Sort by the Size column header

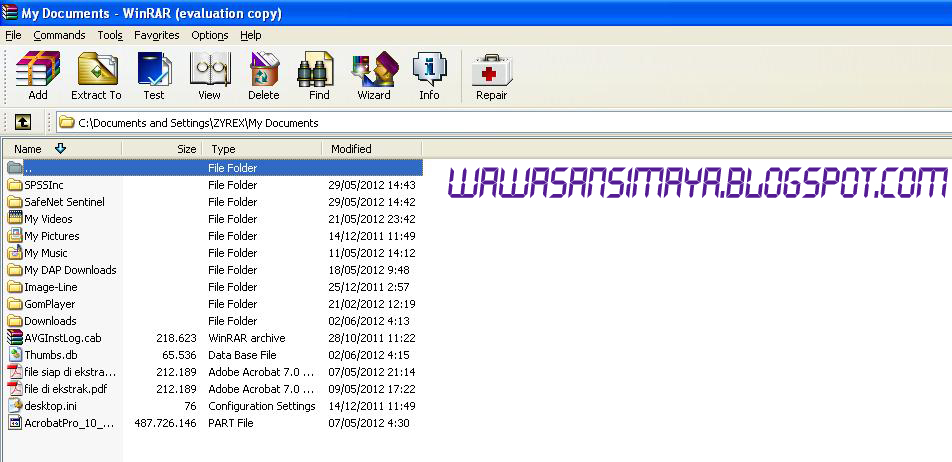coord(162,149)
